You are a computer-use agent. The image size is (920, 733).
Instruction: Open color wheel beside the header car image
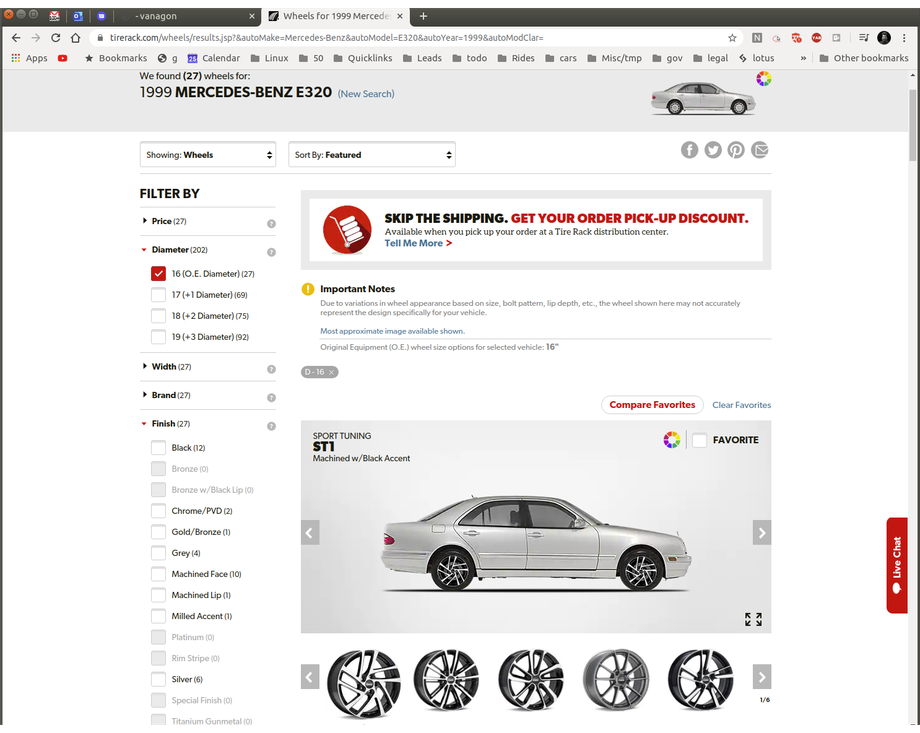[763, 79]
